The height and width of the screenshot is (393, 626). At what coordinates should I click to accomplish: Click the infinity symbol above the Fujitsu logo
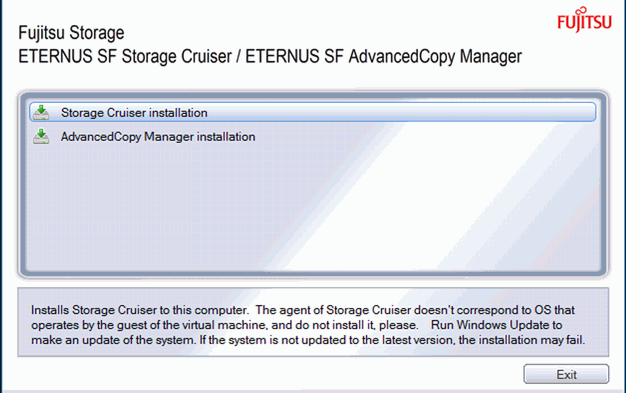point(581,10)
